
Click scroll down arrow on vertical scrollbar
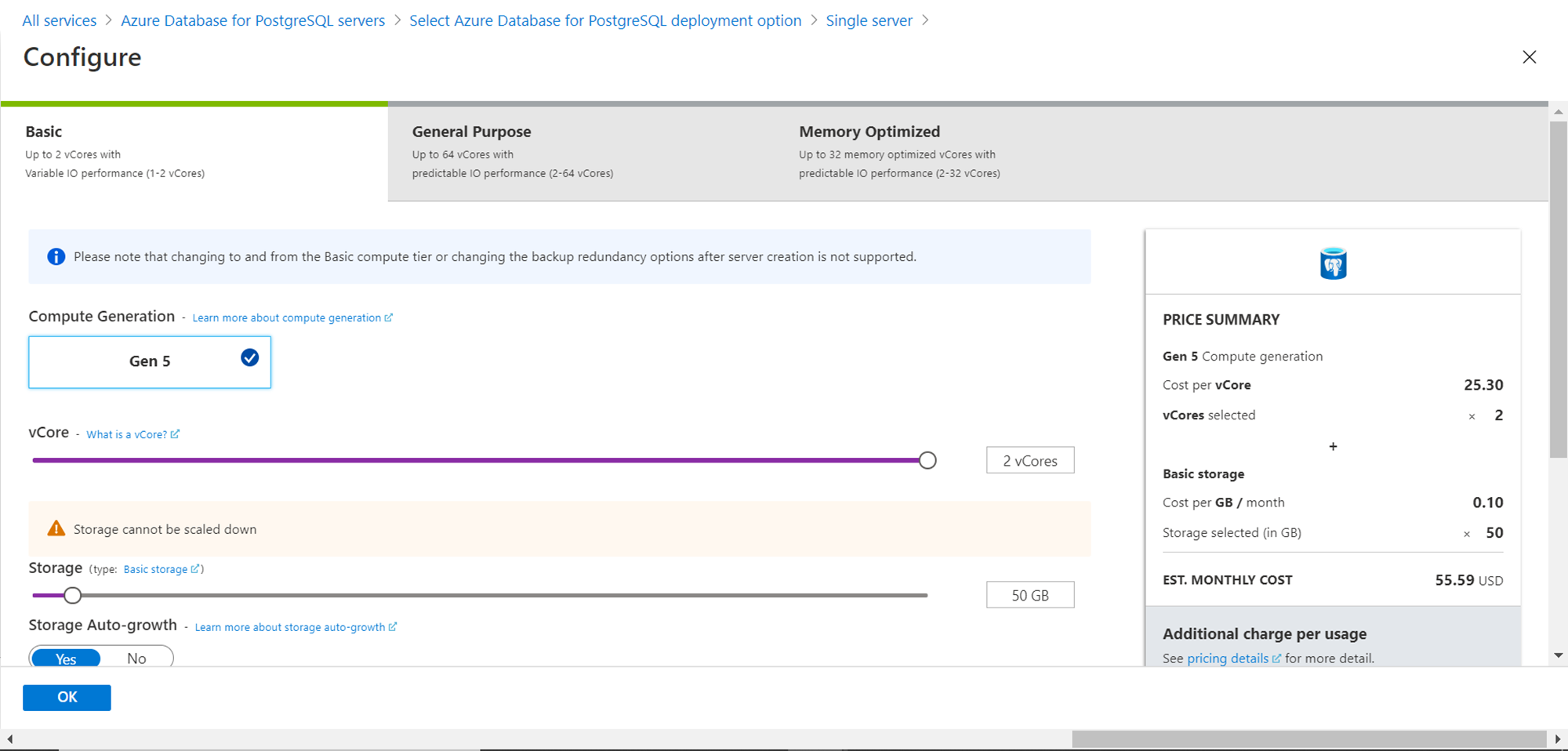tap(1558, 655)
